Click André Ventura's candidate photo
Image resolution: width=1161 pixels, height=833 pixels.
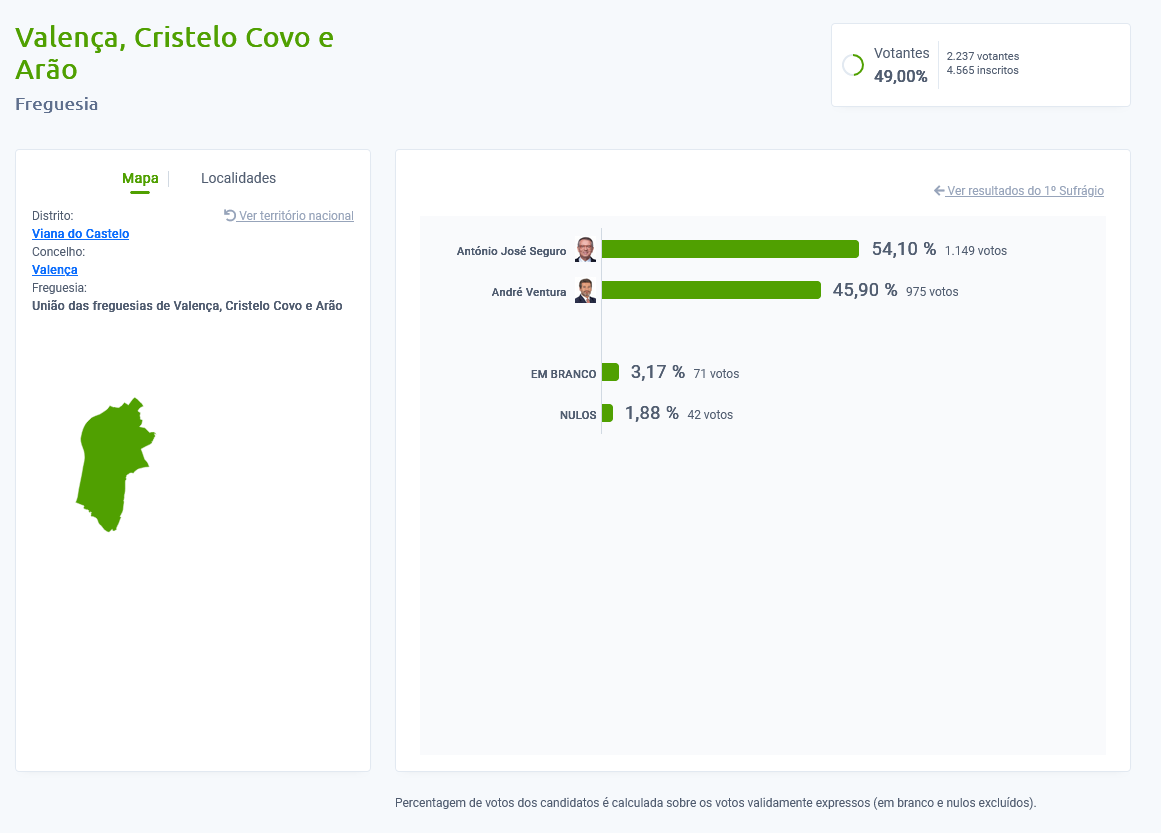585,291
